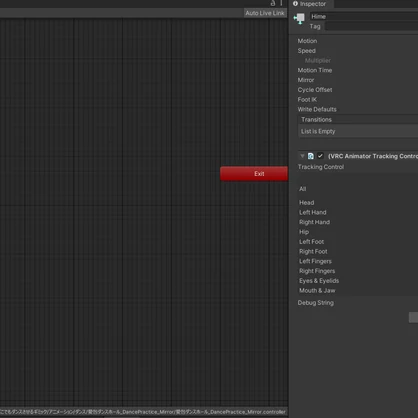The width and height of the screenshot is (418, 418).
Task: Click the Motion property label
Action: pyautogui.click(x=307, y=41)
